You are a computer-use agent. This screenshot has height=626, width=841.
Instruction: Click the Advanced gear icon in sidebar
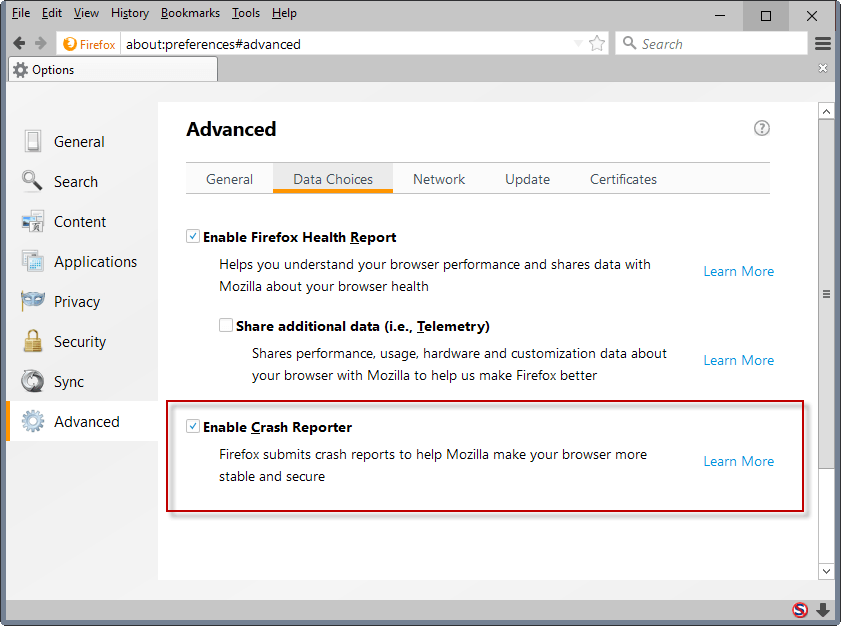tap(33, 421)
